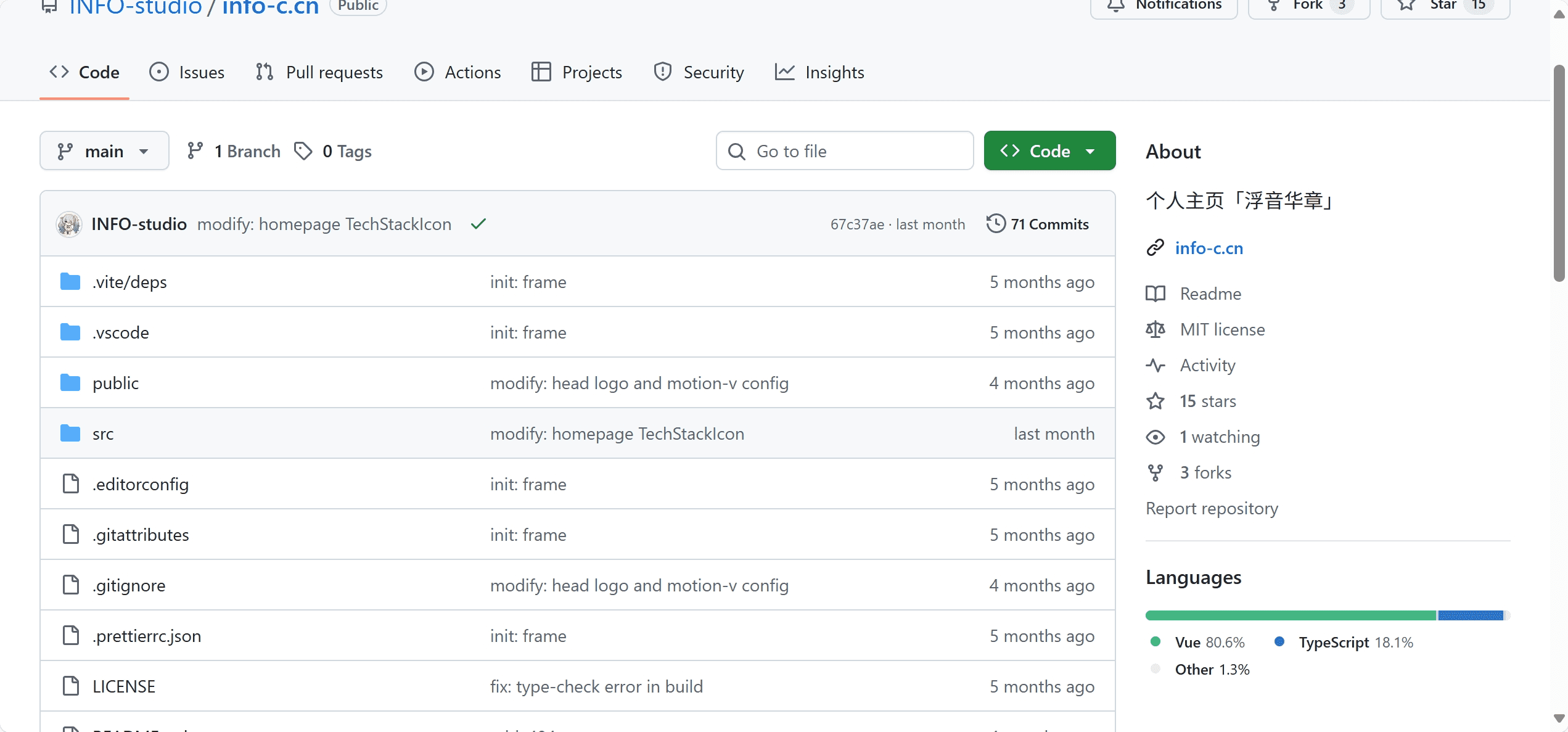Click the green commit status checkmark
This screenshot has height=732, width=1568.
click(x=478, y=224)
